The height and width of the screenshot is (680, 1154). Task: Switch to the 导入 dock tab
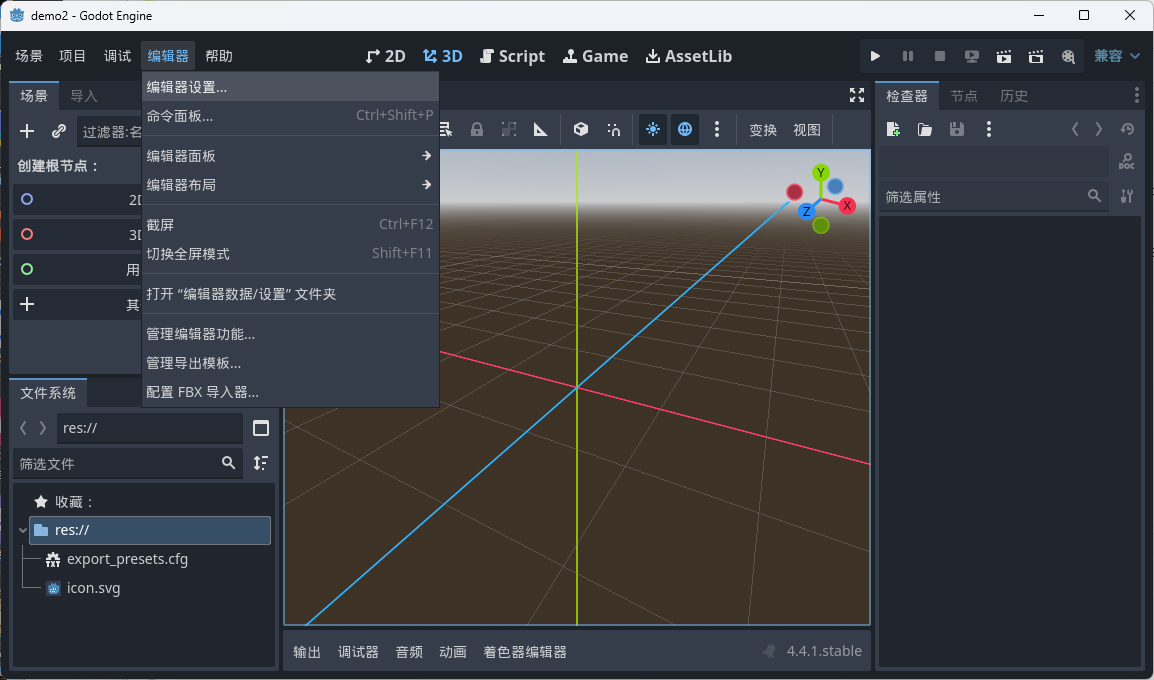tap(84, 96)
